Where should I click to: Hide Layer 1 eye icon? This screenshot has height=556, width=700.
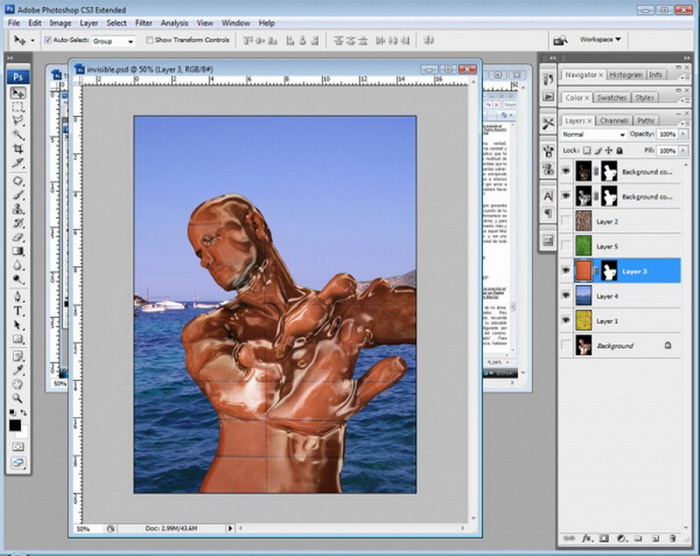click(x=566, y=321)
